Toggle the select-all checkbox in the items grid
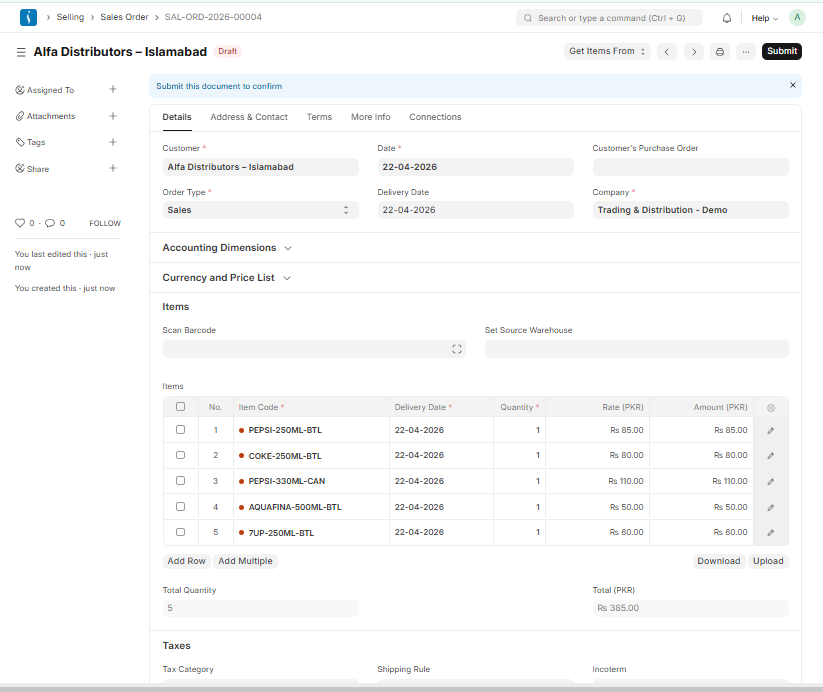Screen dimensions: 823x692 (180, 407)
